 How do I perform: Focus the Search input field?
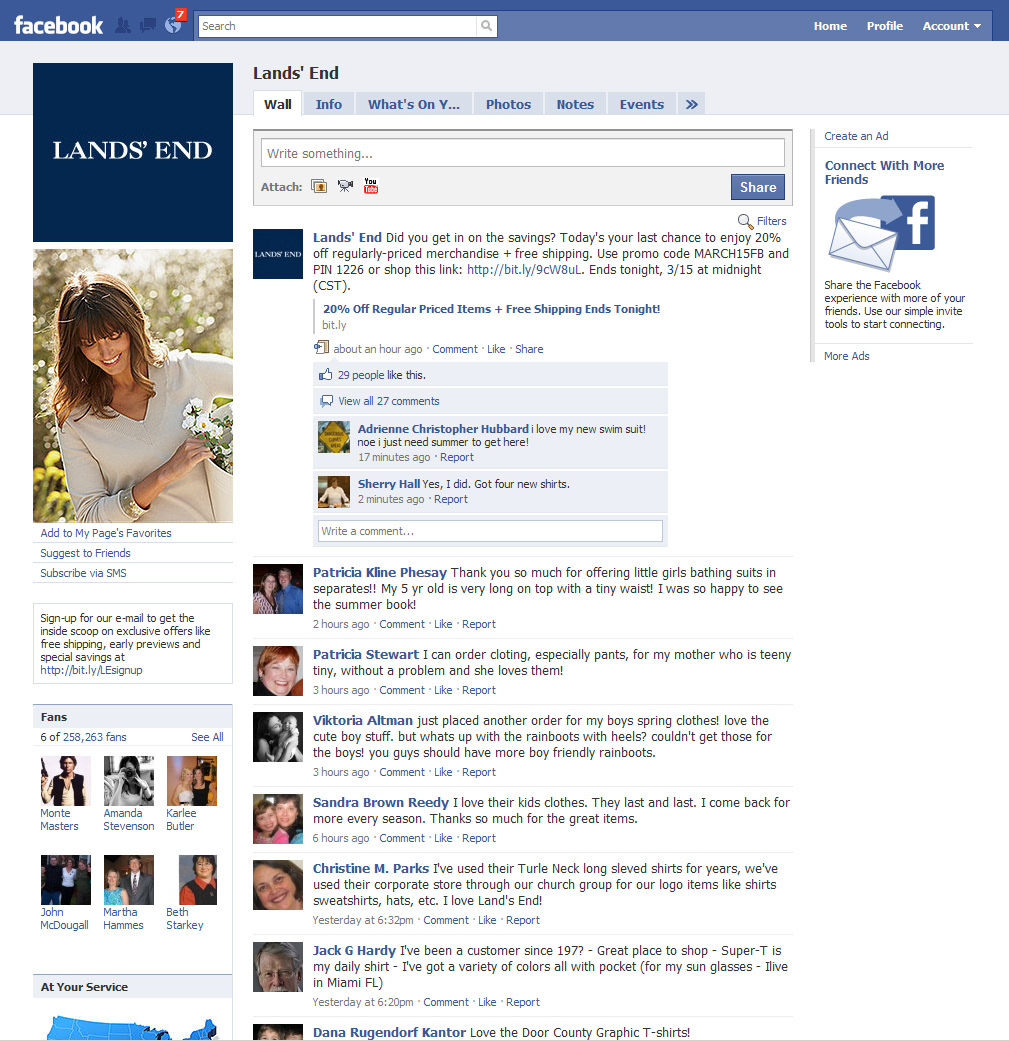pos(337,26)
